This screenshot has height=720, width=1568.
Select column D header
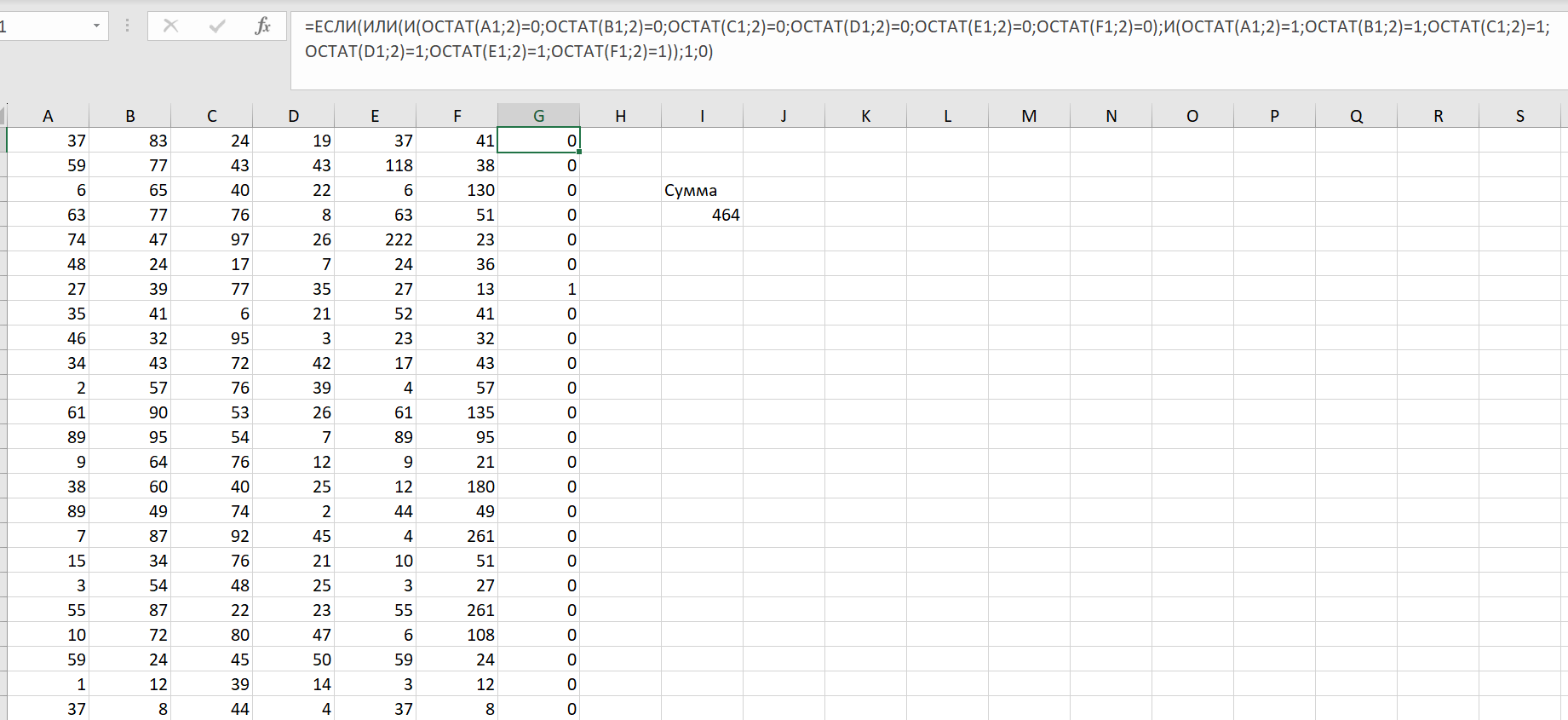293,116
